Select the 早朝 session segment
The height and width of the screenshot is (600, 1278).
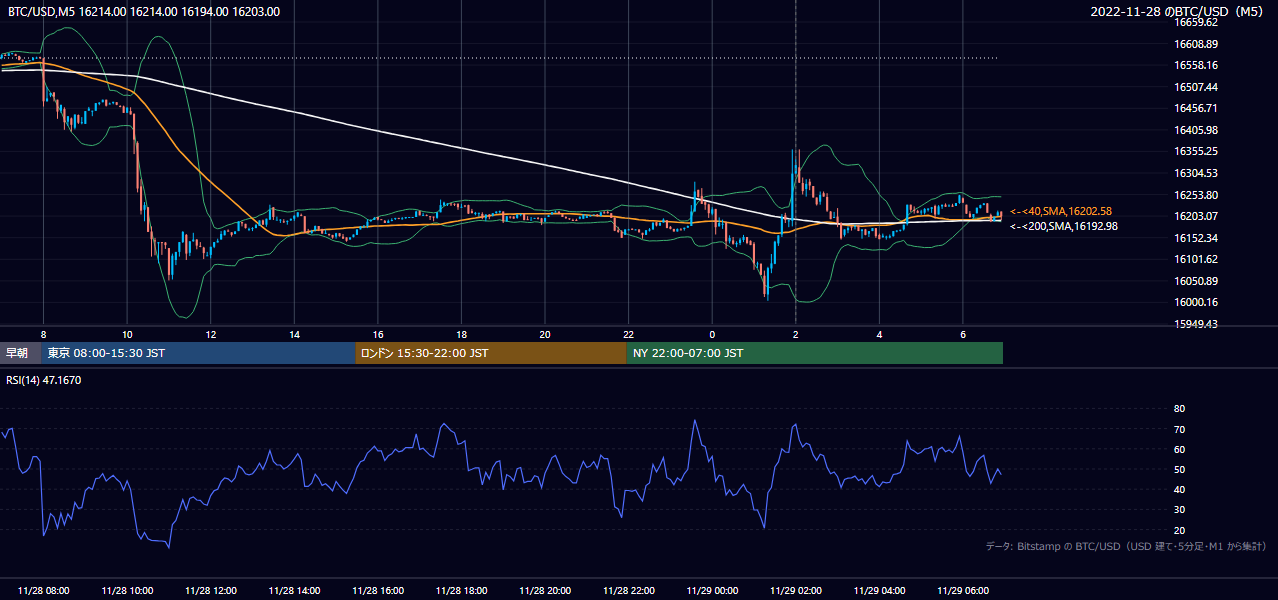click(20, 353)
